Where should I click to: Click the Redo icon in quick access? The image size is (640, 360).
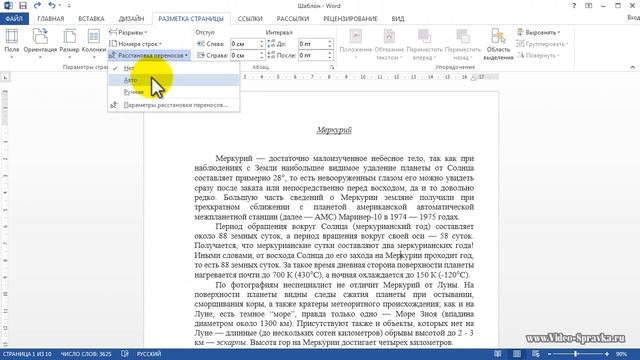click(38, 6)
